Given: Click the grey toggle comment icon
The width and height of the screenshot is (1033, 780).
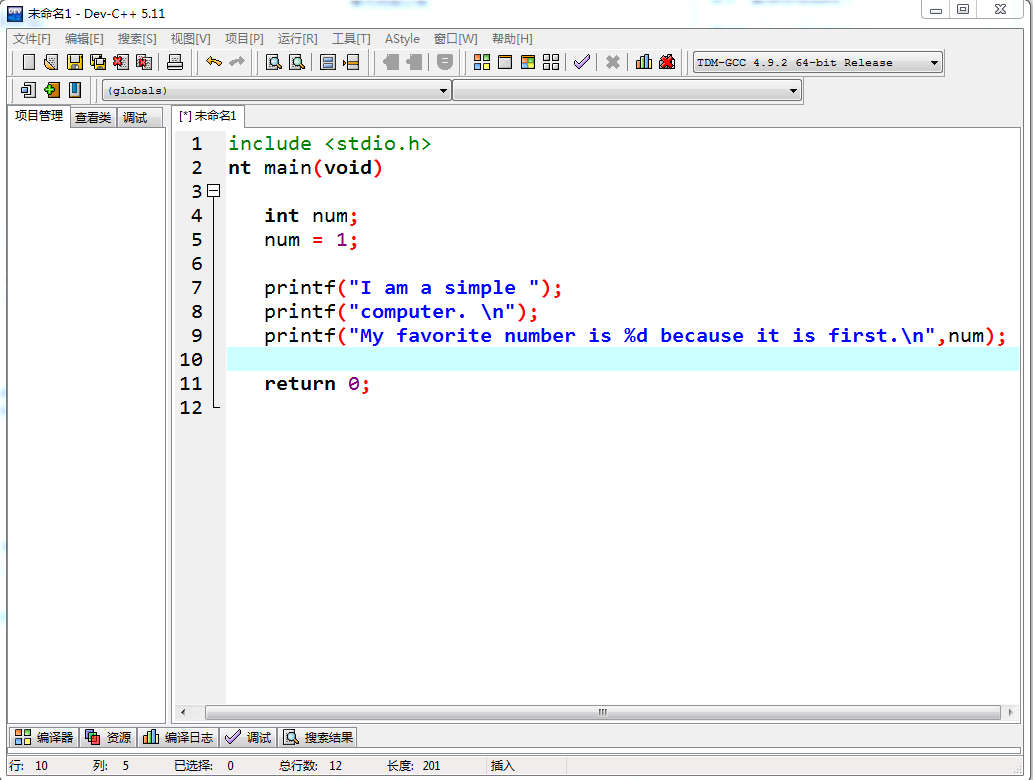Looking at the screenshot, I should 445,62.
